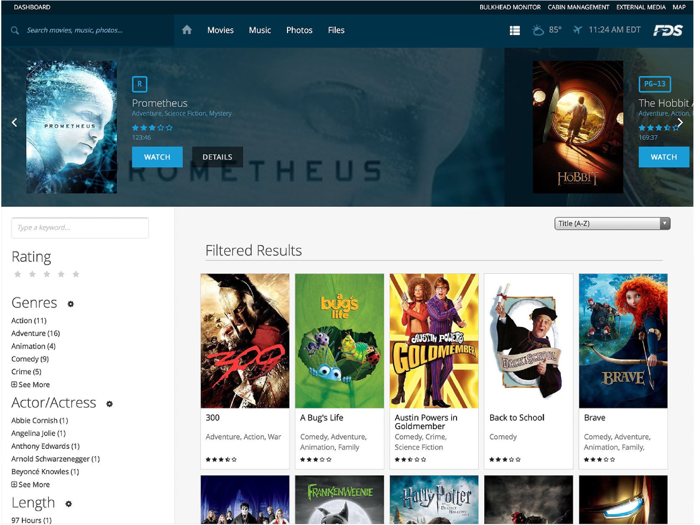Filter by Beyoncé Knowles (1)
The width and height of the screenshot is (700, 525).
[45, 472]
